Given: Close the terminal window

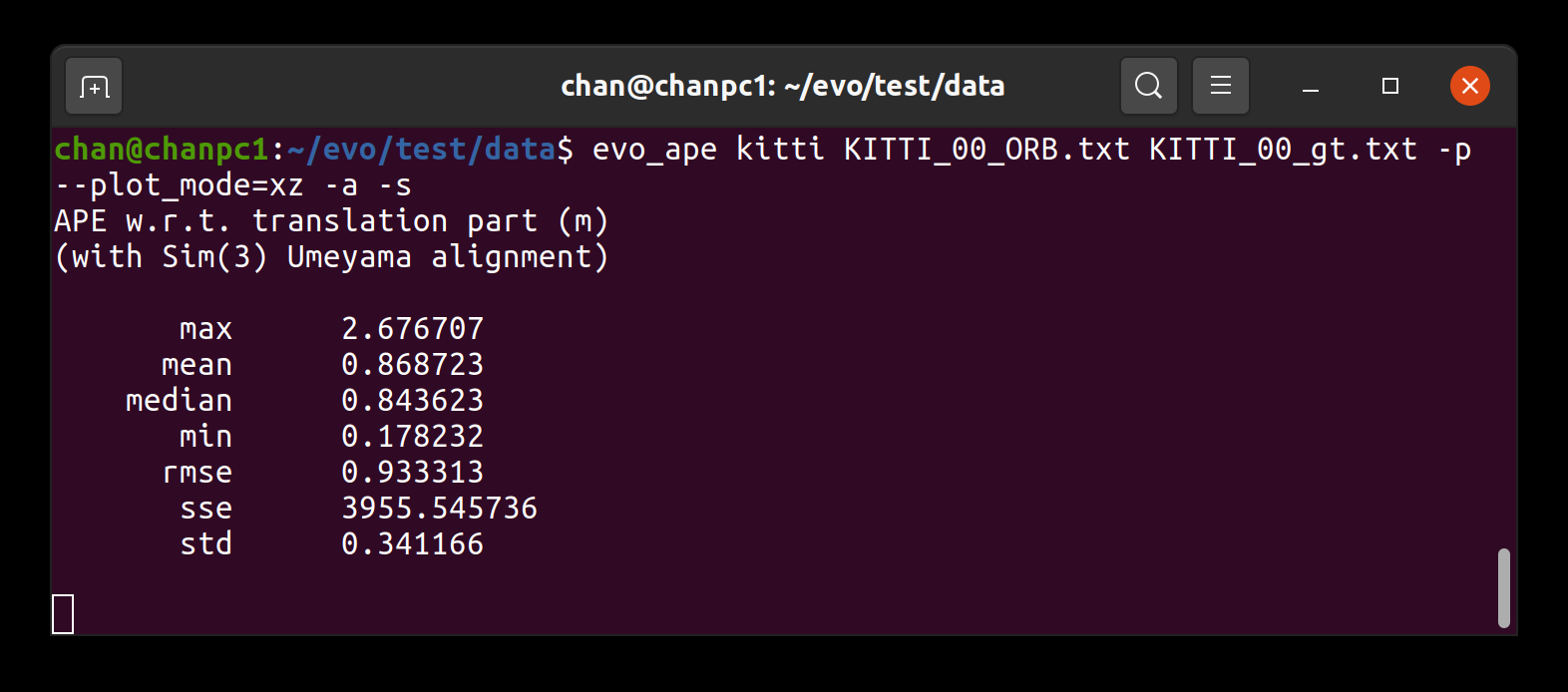Looking at the screenshot, I should (1469, 87).
